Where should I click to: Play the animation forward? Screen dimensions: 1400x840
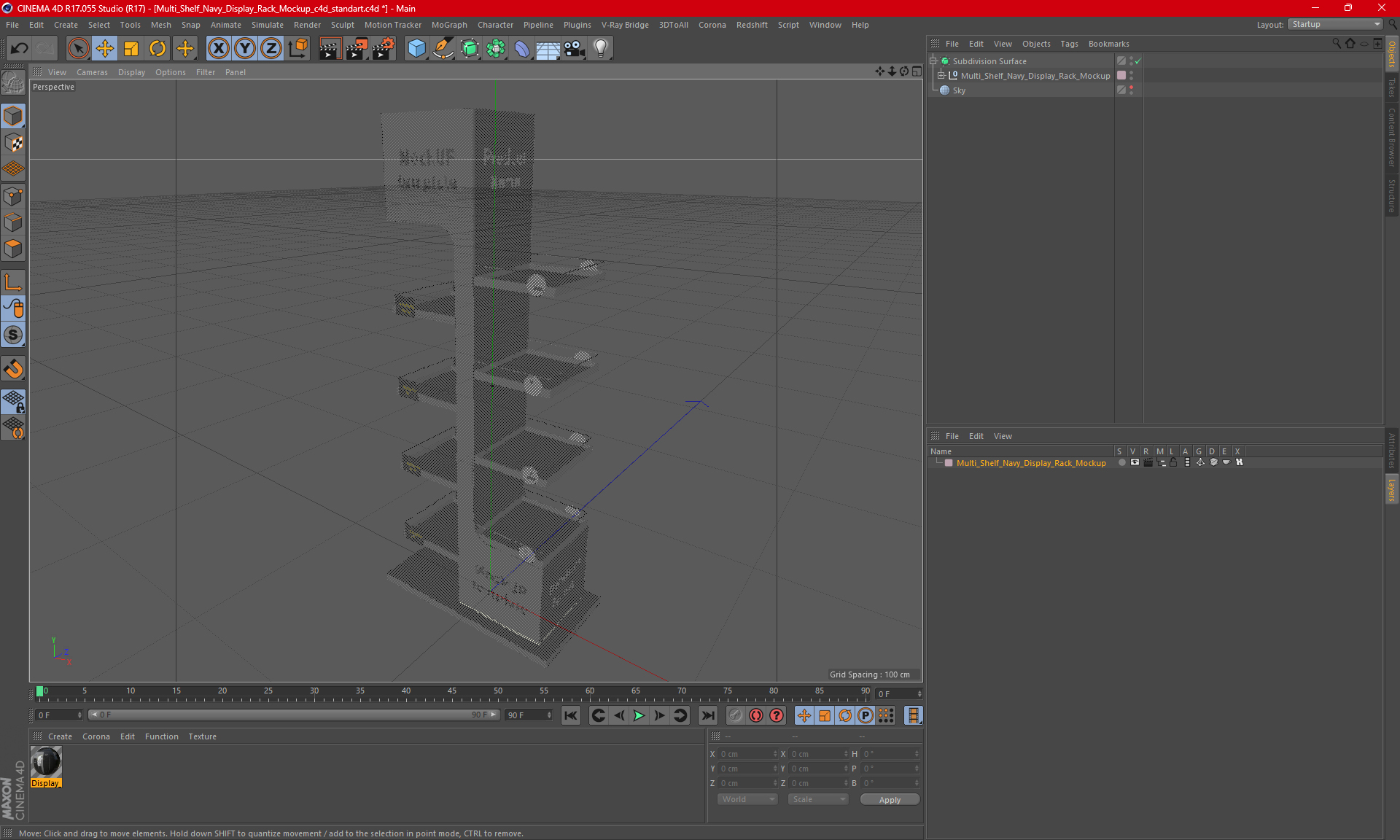click(x=639, y=715)
